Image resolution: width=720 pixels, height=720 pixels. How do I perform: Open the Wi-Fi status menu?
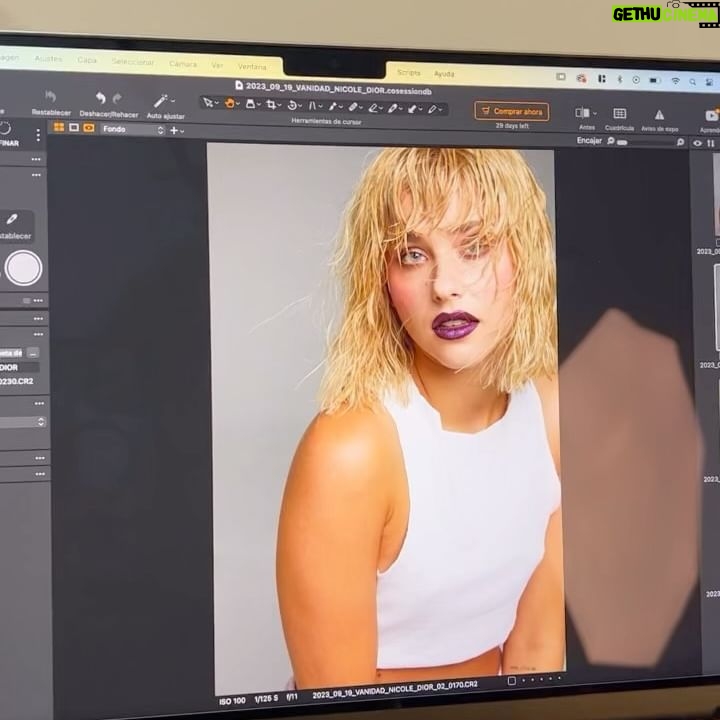tap(675, 81)
